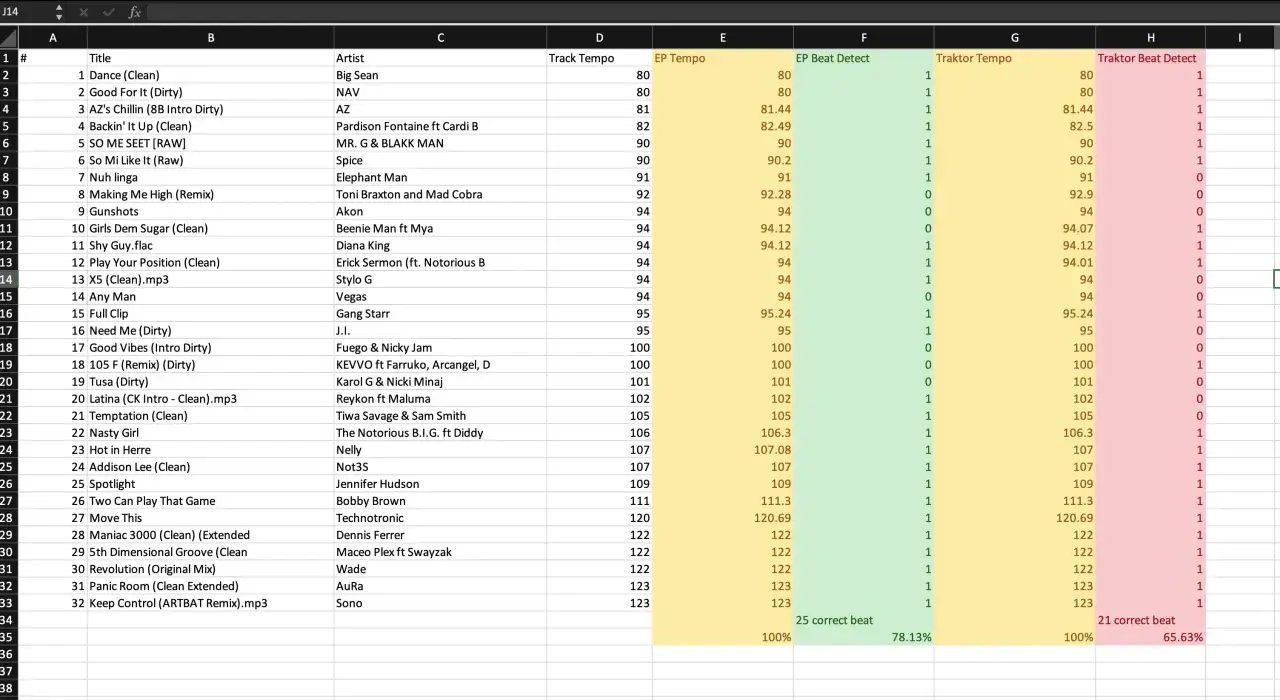Screen dimensions: 1280x700
Task: Select the artist cell 'Technotronic'
Action: (440, 517)
